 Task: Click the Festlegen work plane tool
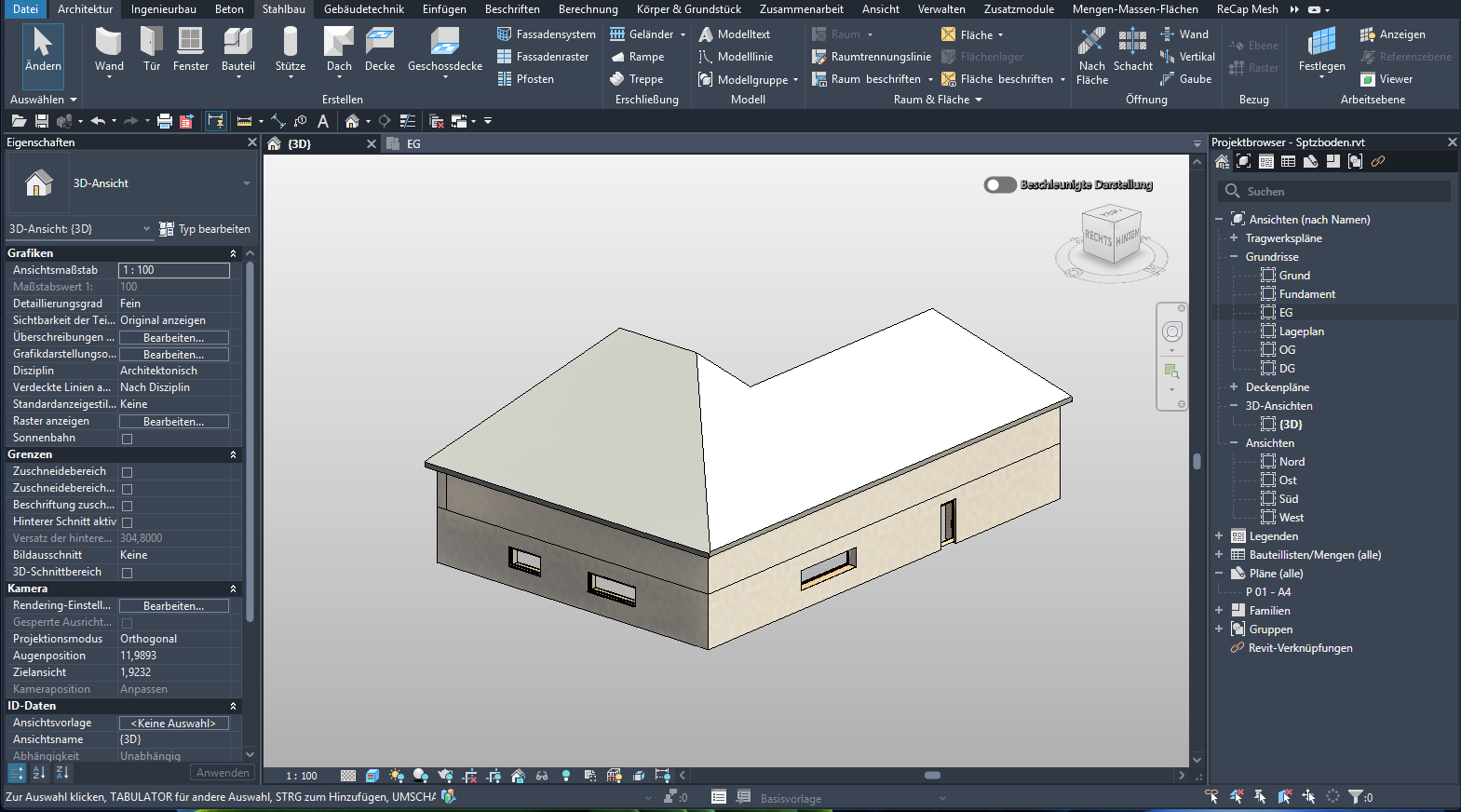point(1322,49)
